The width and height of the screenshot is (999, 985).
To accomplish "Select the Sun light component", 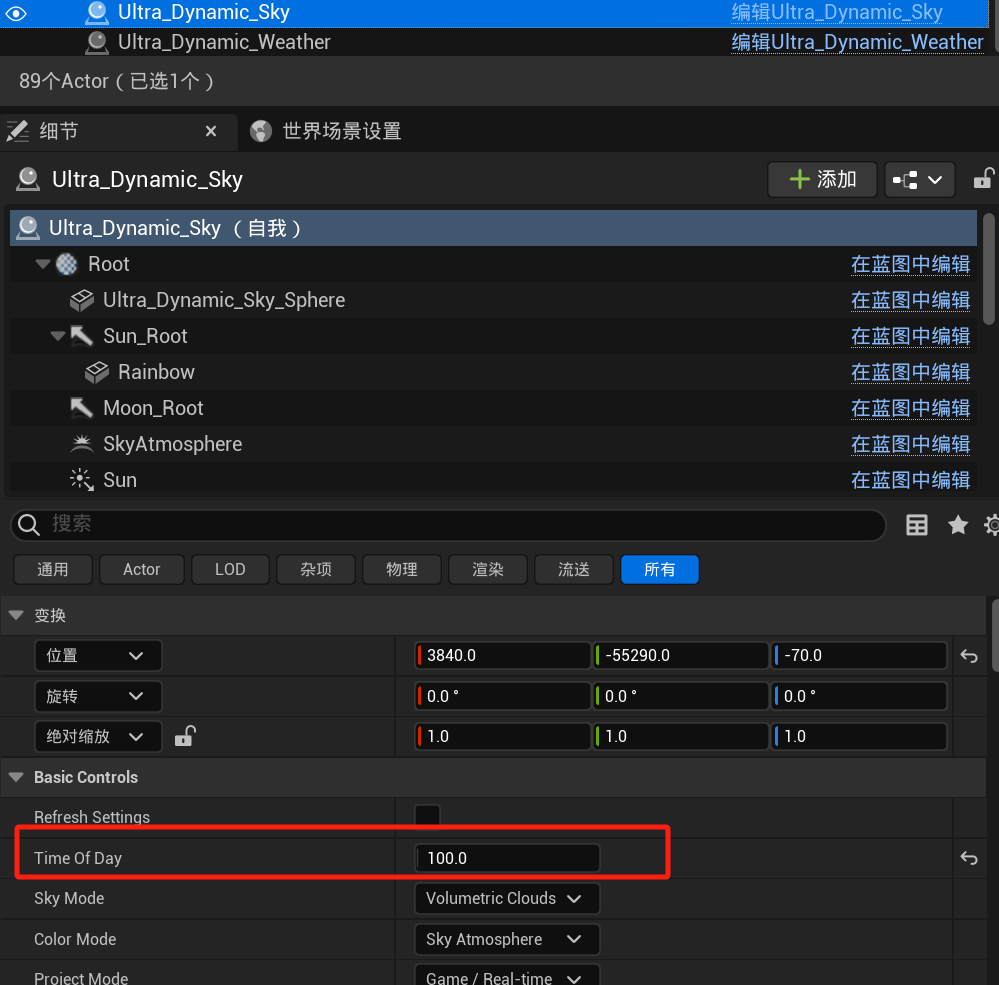I will click(x=120, y=480).
